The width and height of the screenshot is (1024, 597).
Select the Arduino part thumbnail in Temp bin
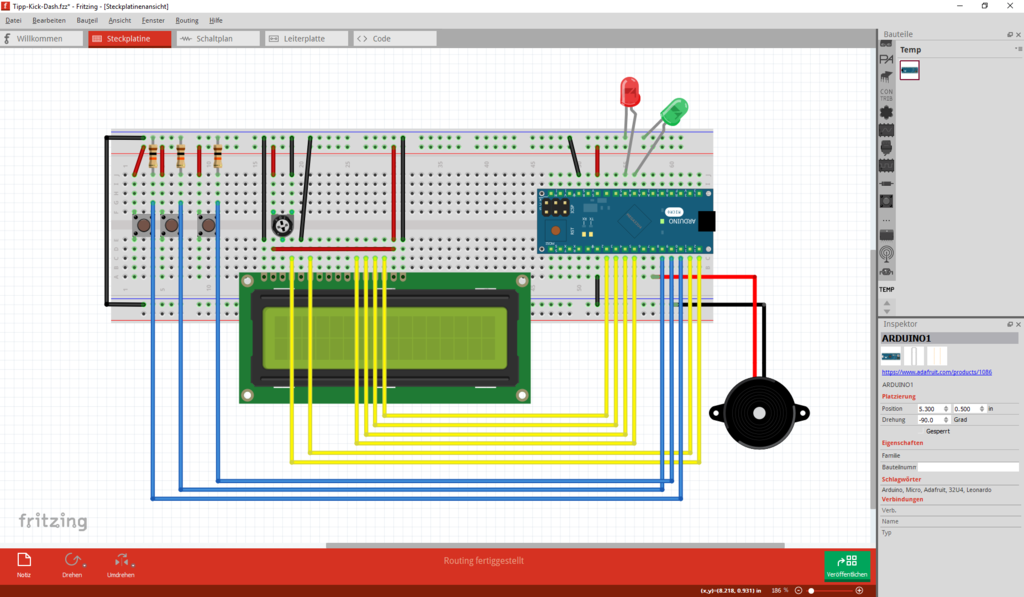tap(910, 70)
